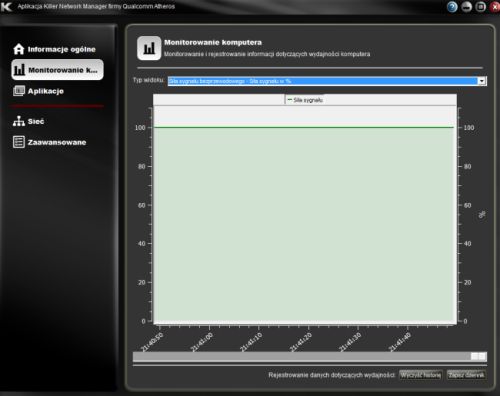This screenshot has height=396, width=500.
Task: Minimize the Killer Network Manager window
Action: click(x=466, y=7)
